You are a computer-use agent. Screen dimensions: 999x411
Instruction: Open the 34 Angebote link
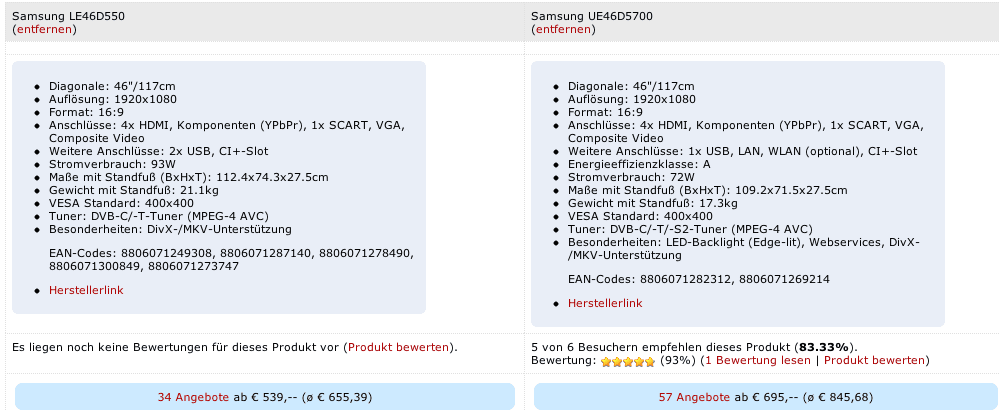(x=193, y=397)
